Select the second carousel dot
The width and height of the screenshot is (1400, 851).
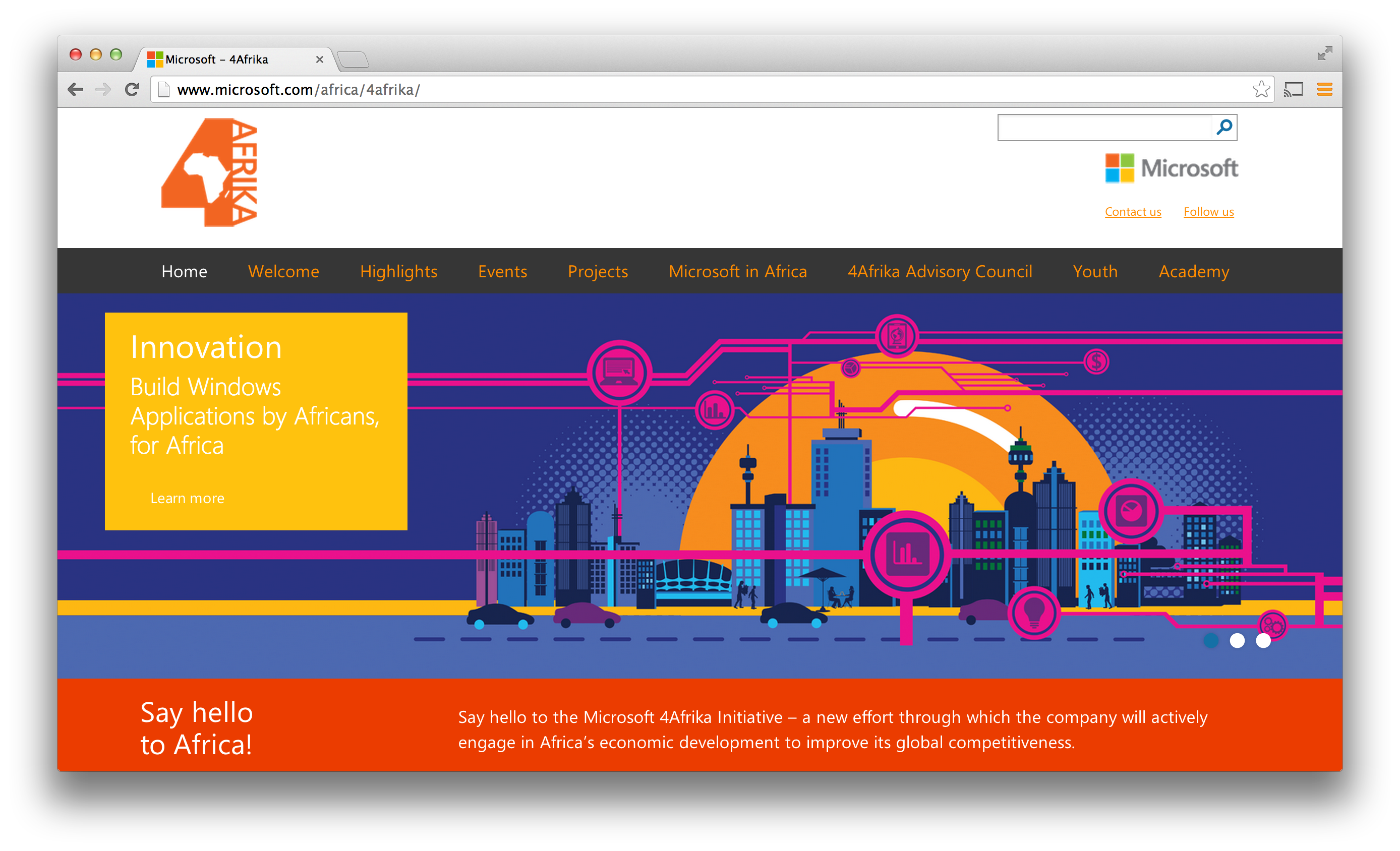point(1237,641)
